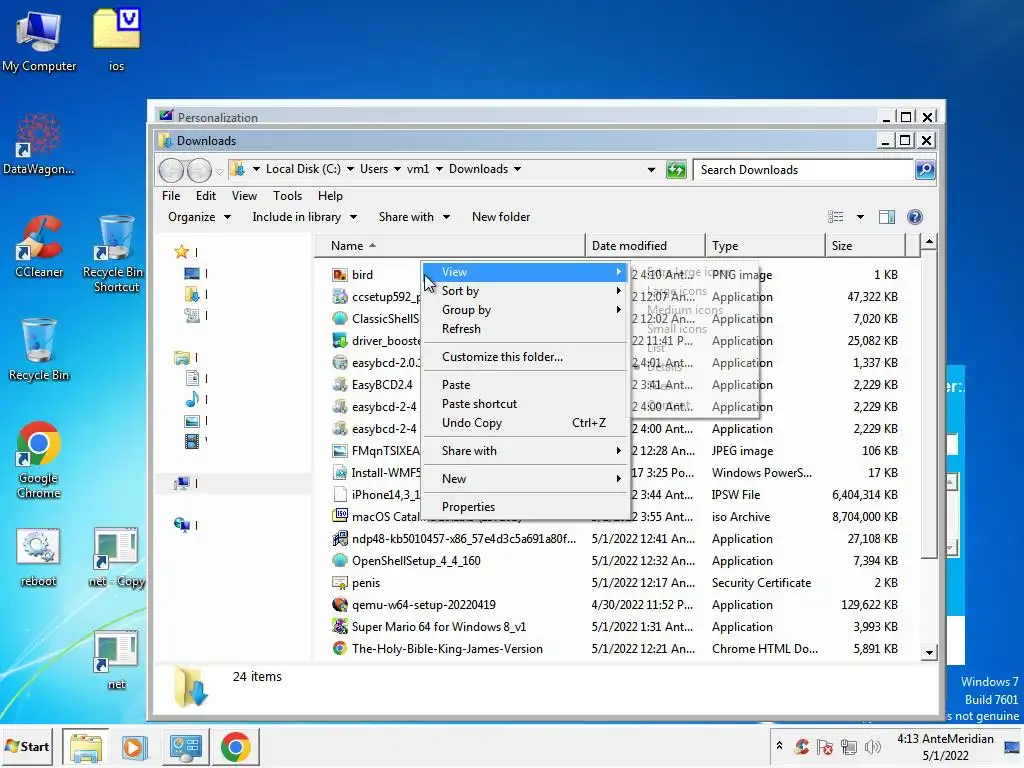Expand the address bar history dropdown
Viewport: 1024px width, 768px height.
[x=651, y=170]
